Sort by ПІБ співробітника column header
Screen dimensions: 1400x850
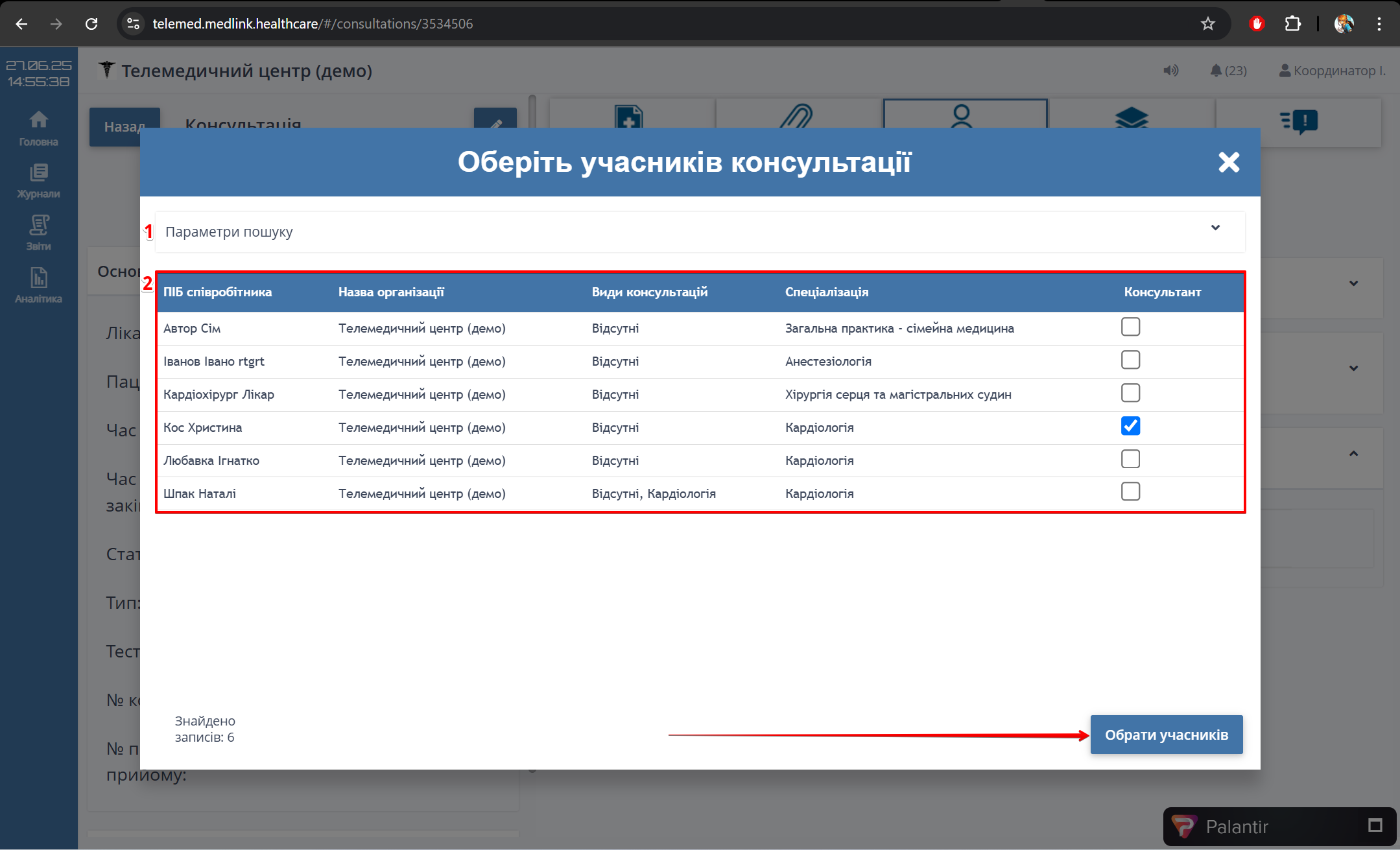pos(217,292)
